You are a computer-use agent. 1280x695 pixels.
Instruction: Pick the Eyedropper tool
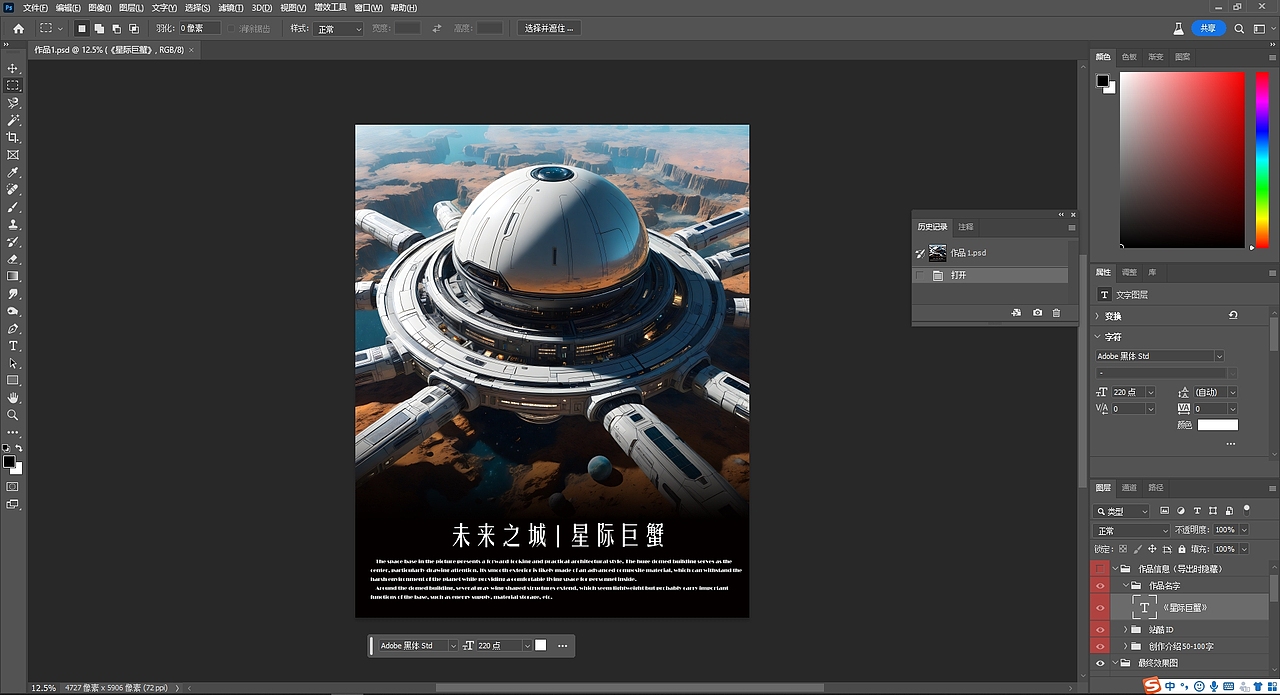tap(13, 171)
